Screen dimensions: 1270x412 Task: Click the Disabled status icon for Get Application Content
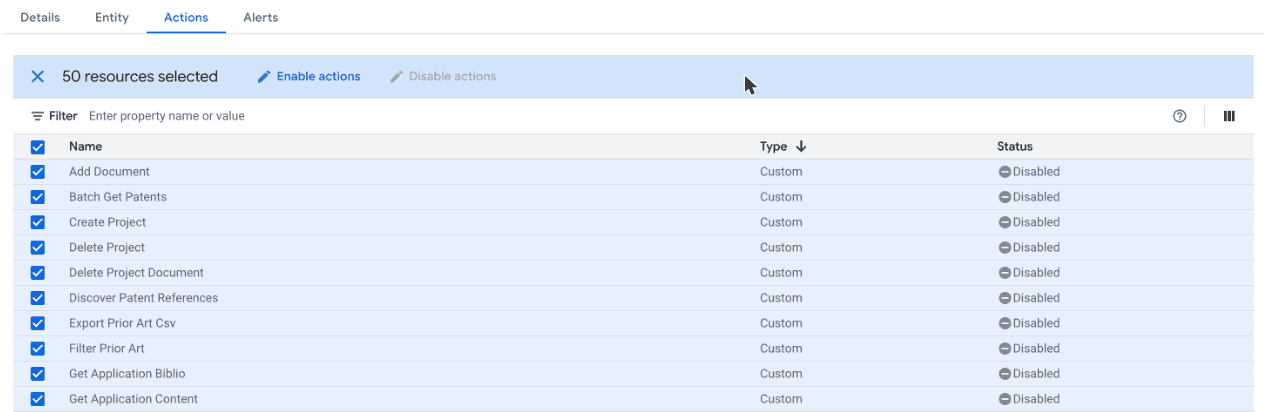point(1005,399)
